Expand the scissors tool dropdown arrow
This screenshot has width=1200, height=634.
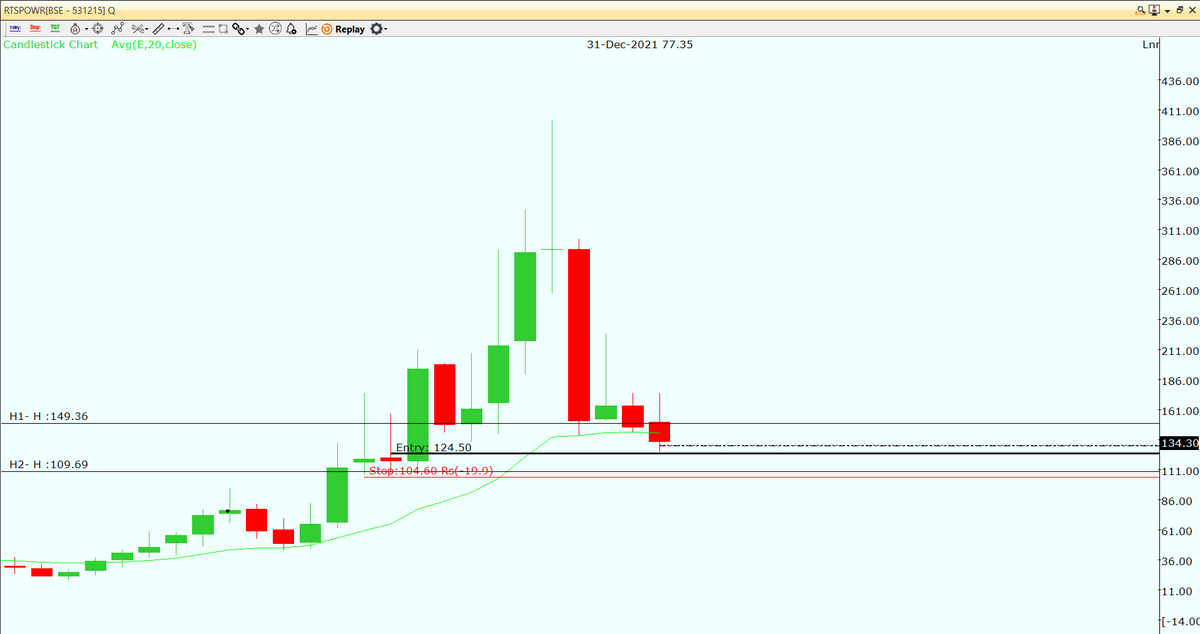tap(147, 29)
